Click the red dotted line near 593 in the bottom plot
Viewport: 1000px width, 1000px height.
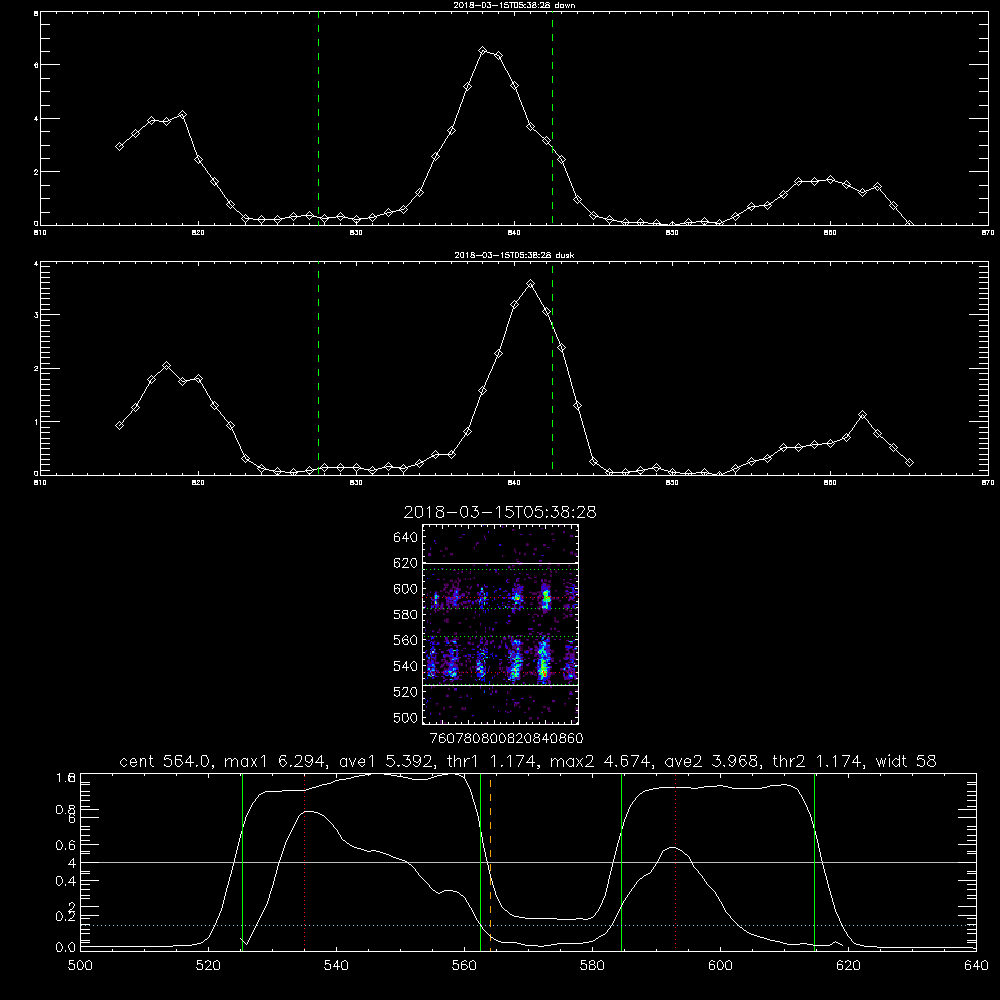675,861
